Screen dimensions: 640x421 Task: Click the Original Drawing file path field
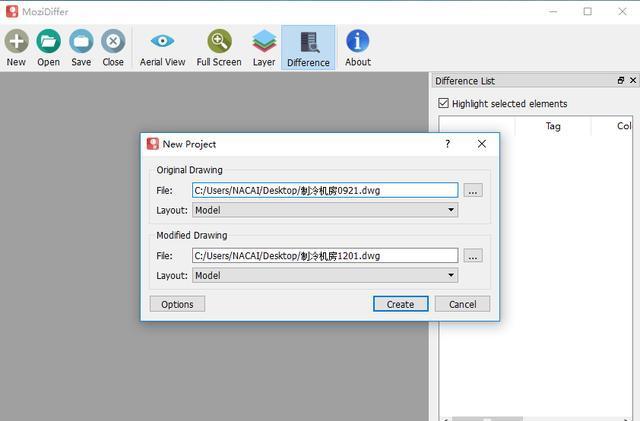click(x=324, y=190)
